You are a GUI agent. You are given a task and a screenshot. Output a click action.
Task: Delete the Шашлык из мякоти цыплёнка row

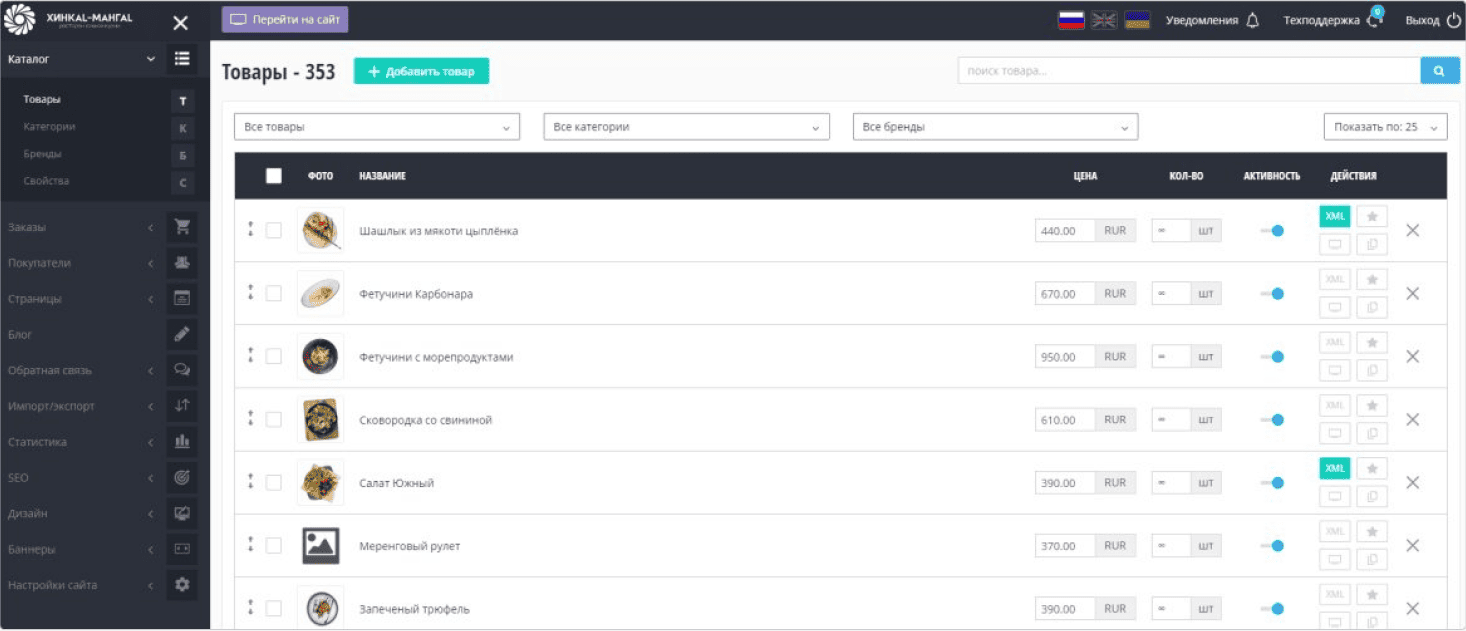(x=1412, y=230)
